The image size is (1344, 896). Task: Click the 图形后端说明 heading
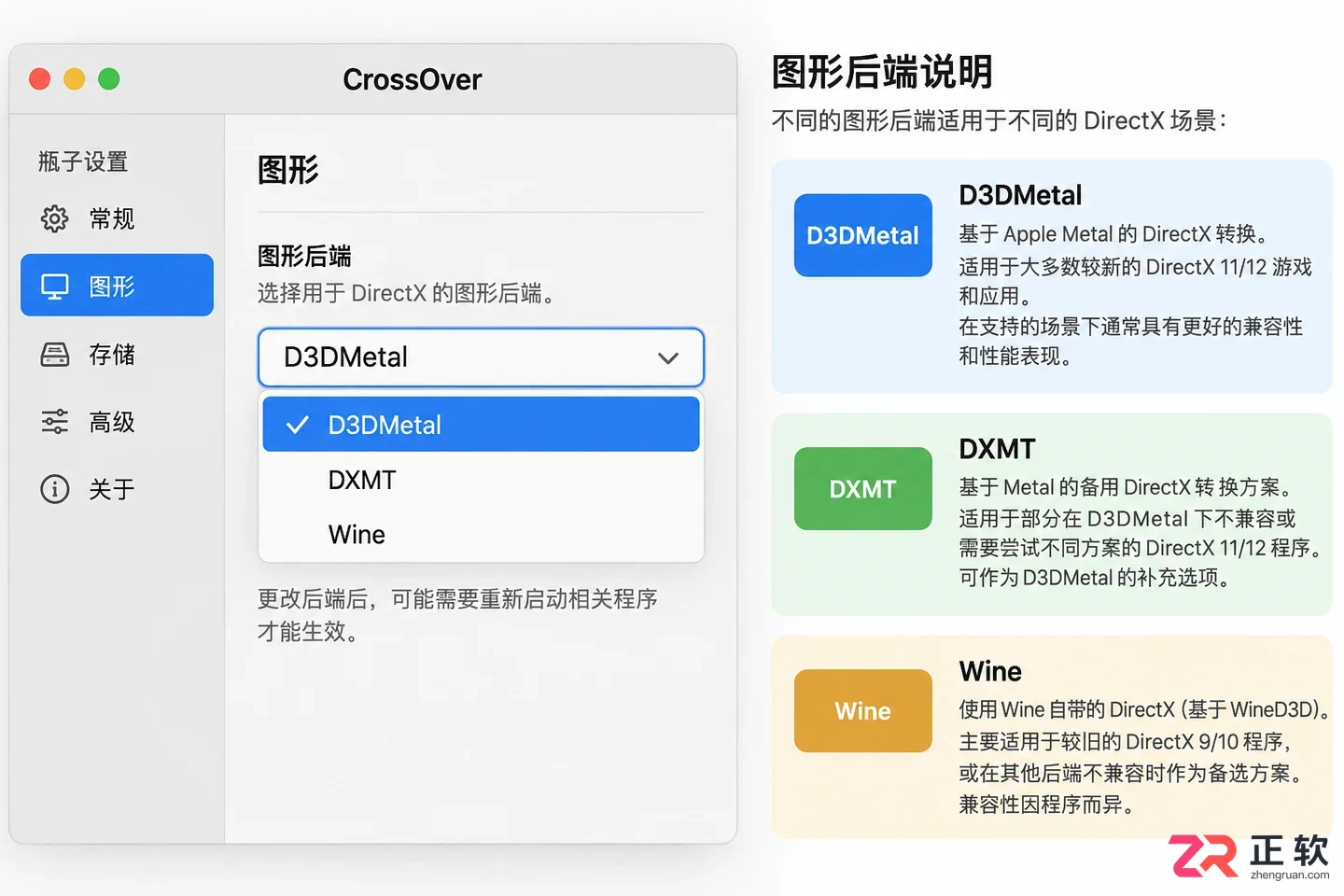point(882,72)
